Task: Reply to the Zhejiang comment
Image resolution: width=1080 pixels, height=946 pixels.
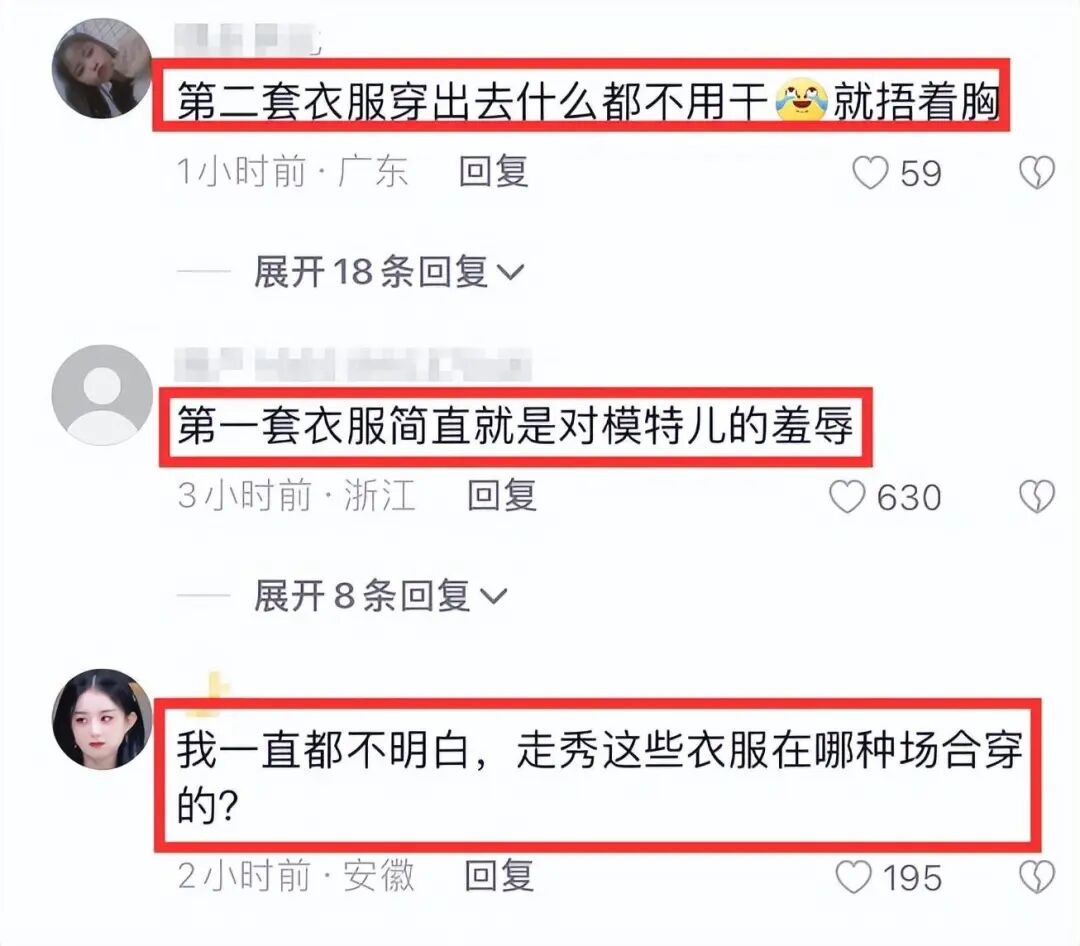Action: (x=501, y=496)
